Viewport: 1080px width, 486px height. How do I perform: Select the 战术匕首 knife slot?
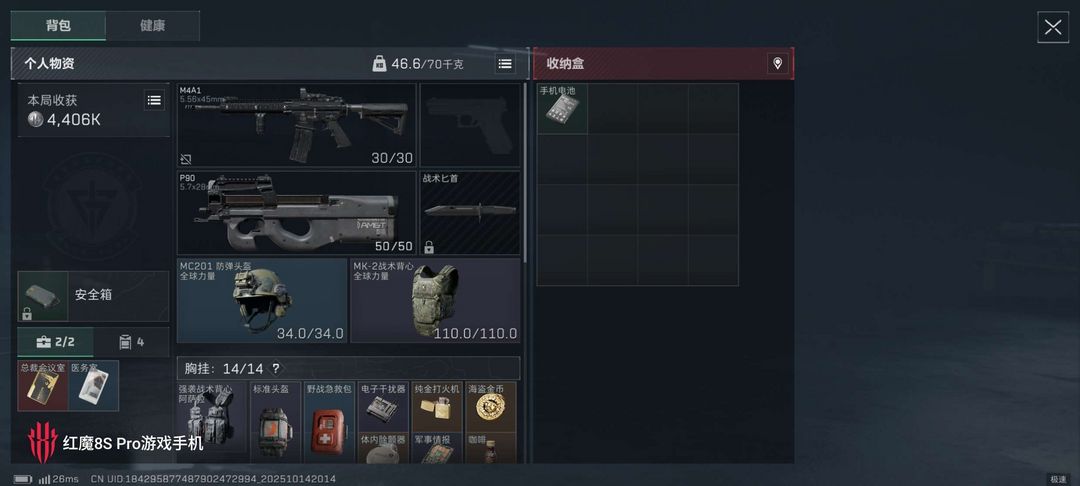470,213
